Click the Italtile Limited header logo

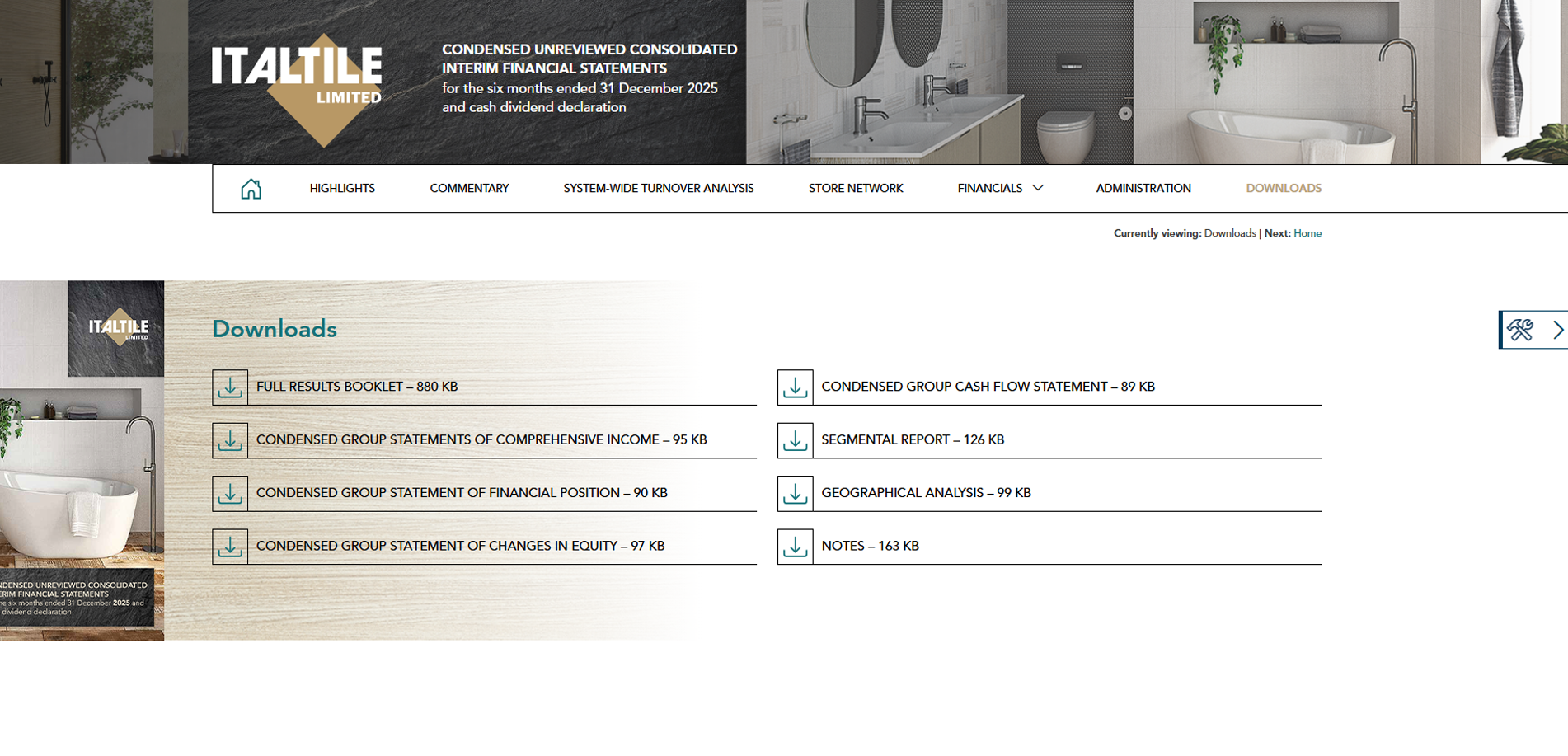point(297,89)
